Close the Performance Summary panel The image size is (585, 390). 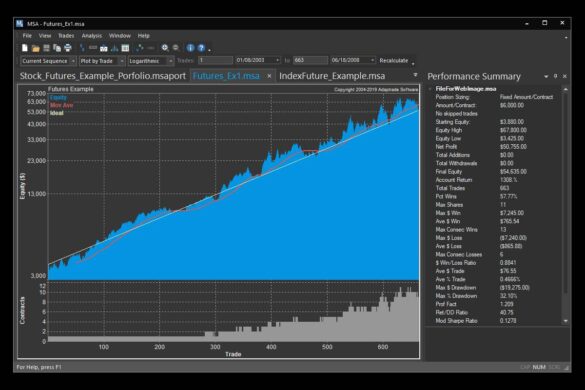[565, 76]
